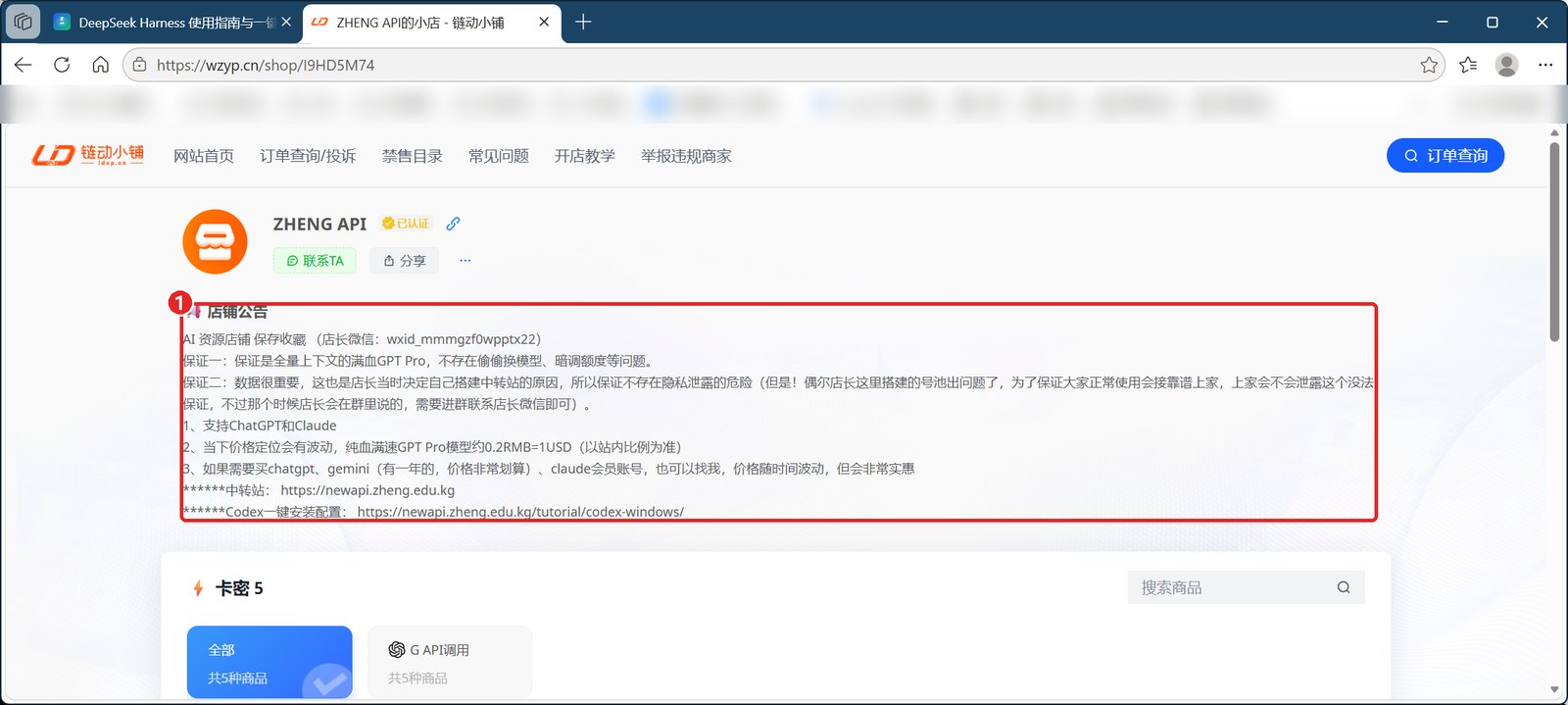
Task: View site information lock icon
Action: click(x=139, y=65)
